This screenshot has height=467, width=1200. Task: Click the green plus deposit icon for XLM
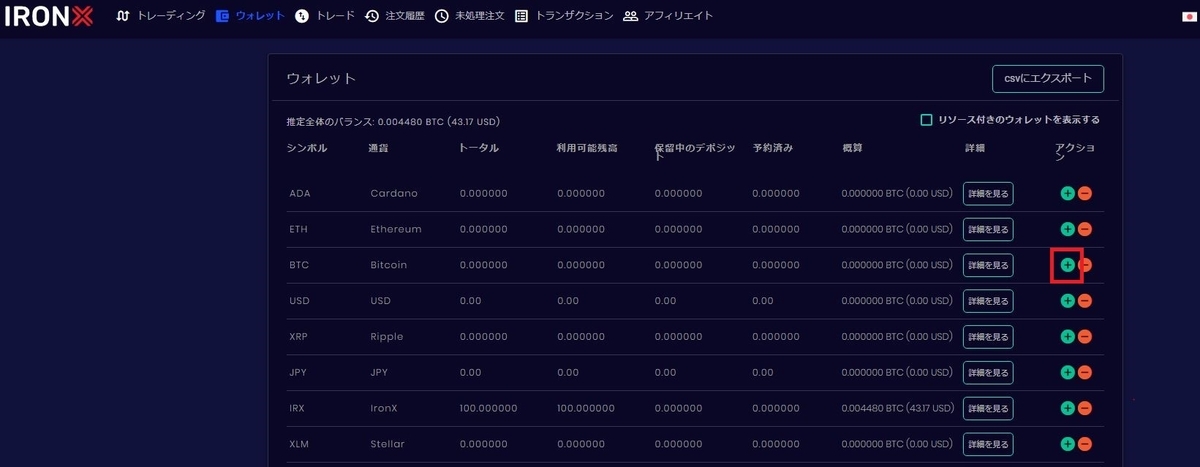(1067, 444)
